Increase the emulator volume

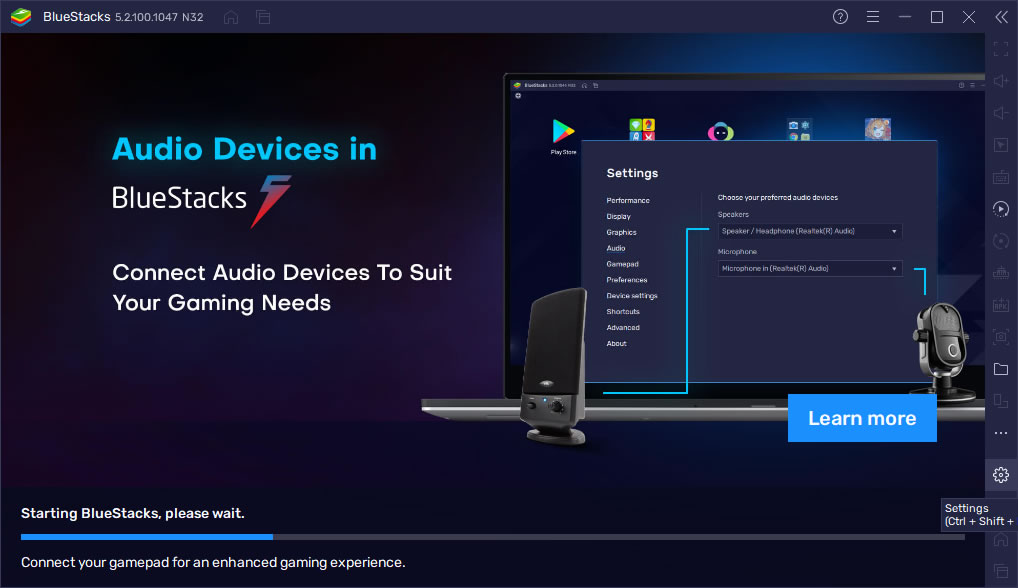1000,81
